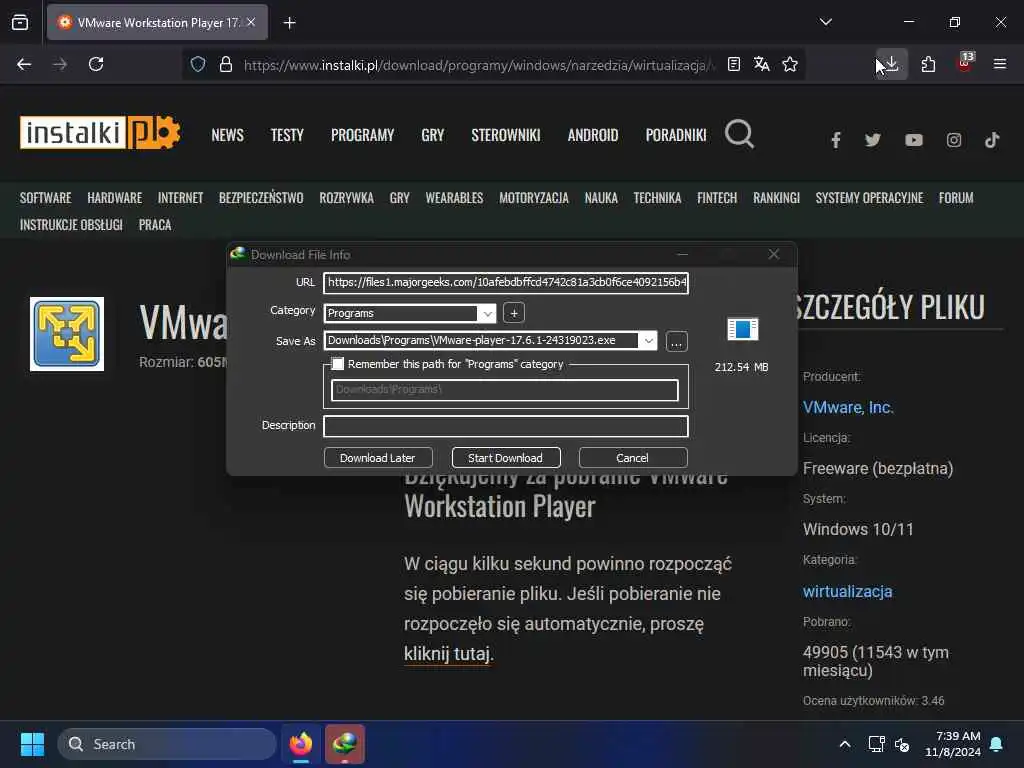Go back to the previous page
Image resolution: width=1024 pixels, height=768 pixels.
24,64
